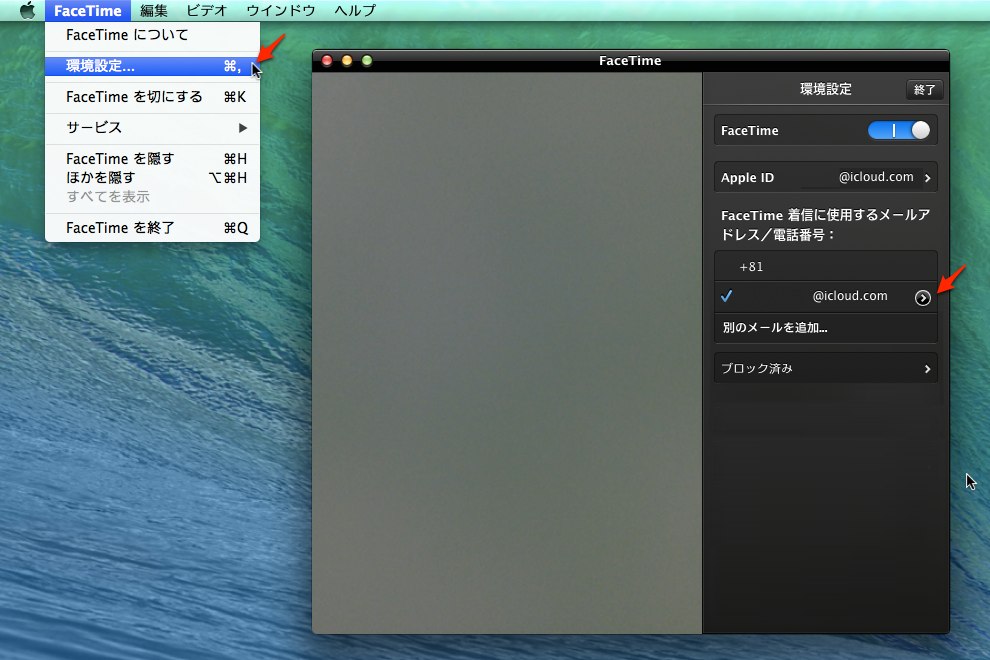Minimize FaceTime window with yellow button

click(x=347, y=61)
